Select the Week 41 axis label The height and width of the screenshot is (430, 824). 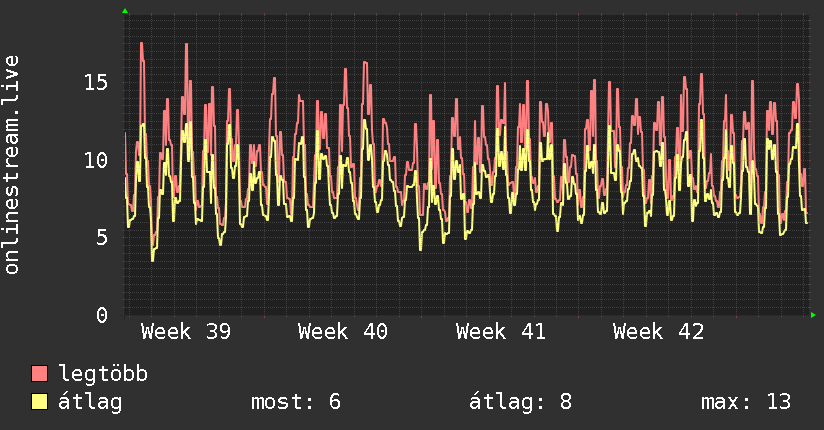[501, 332]
